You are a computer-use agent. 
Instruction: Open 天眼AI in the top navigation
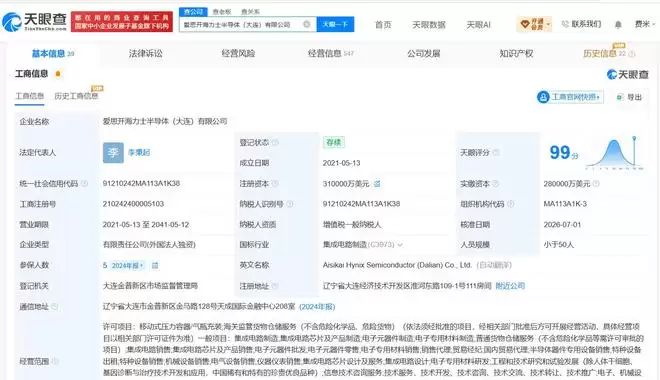tap(479, 25)
